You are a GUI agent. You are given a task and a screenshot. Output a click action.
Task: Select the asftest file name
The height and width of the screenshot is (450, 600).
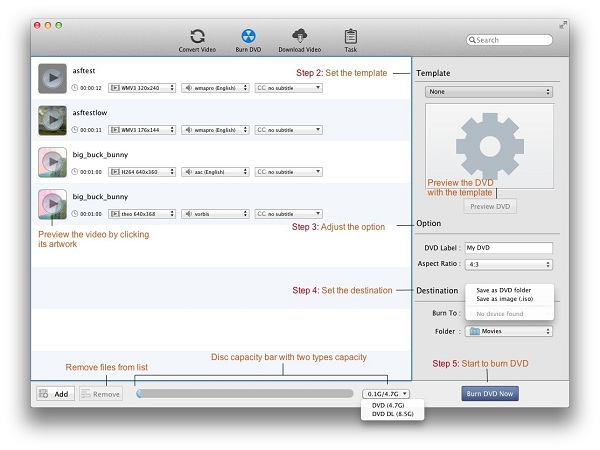point(84,71)
